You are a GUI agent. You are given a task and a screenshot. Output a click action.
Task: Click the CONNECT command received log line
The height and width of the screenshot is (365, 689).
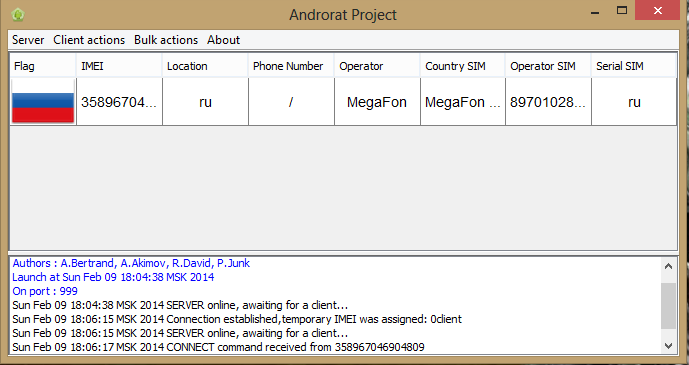[x=218, y=347]
